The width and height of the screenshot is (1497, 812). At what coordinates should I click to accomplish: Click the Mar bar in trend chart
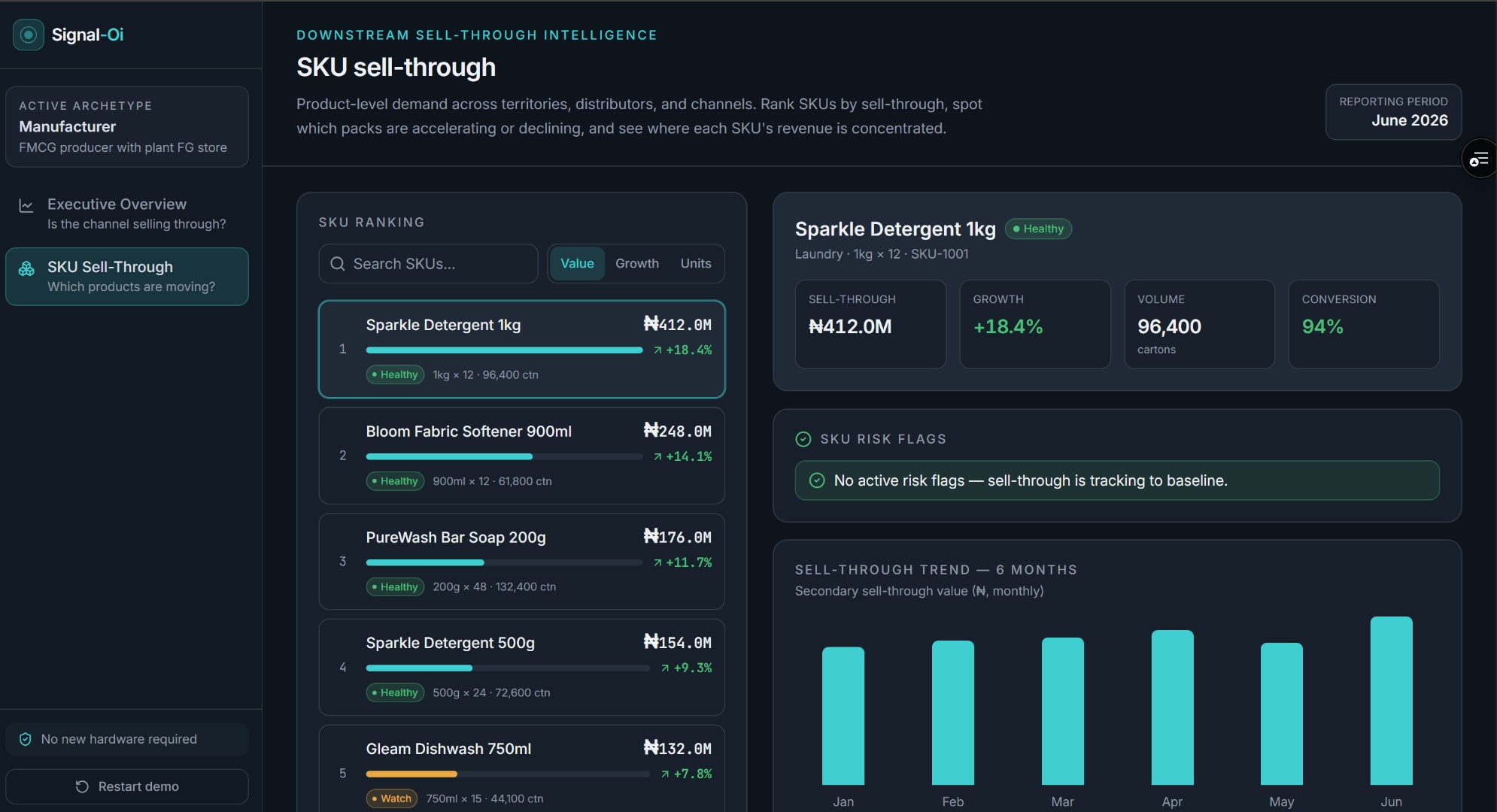(1063, 711)
